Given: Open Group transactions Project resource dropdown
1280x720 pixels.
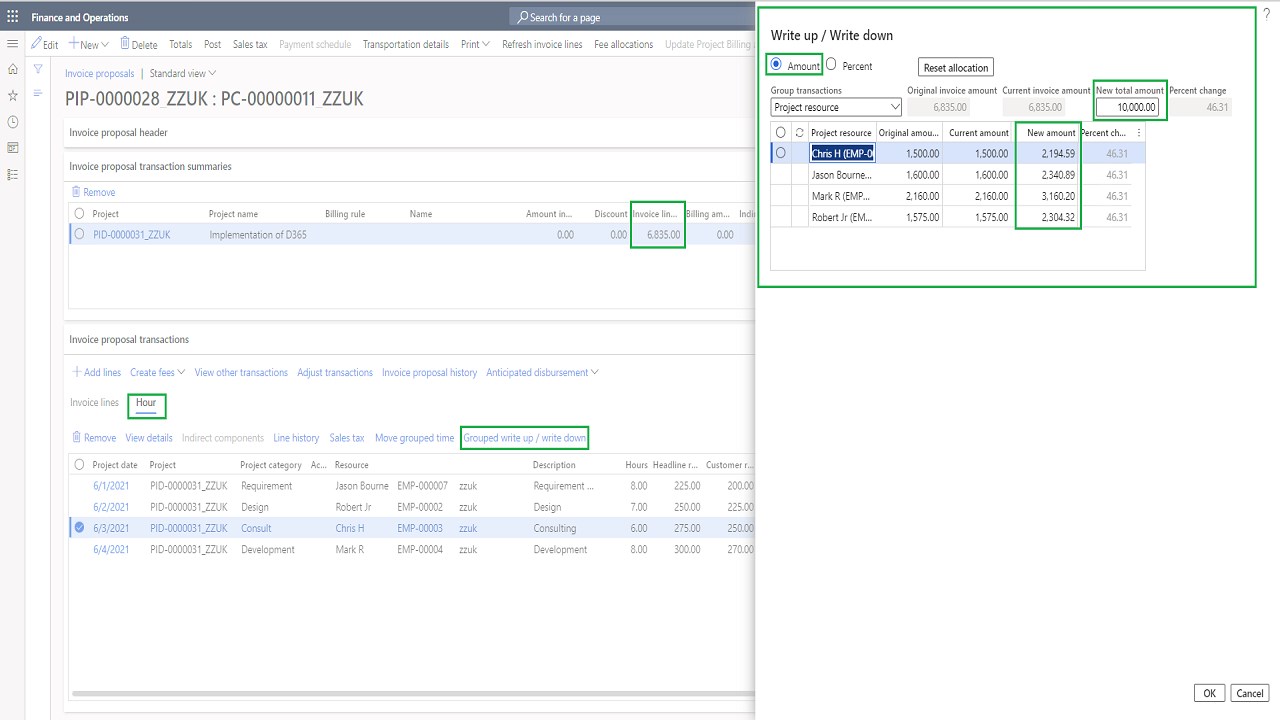Looking at the screenshot, I should [836, 107].
